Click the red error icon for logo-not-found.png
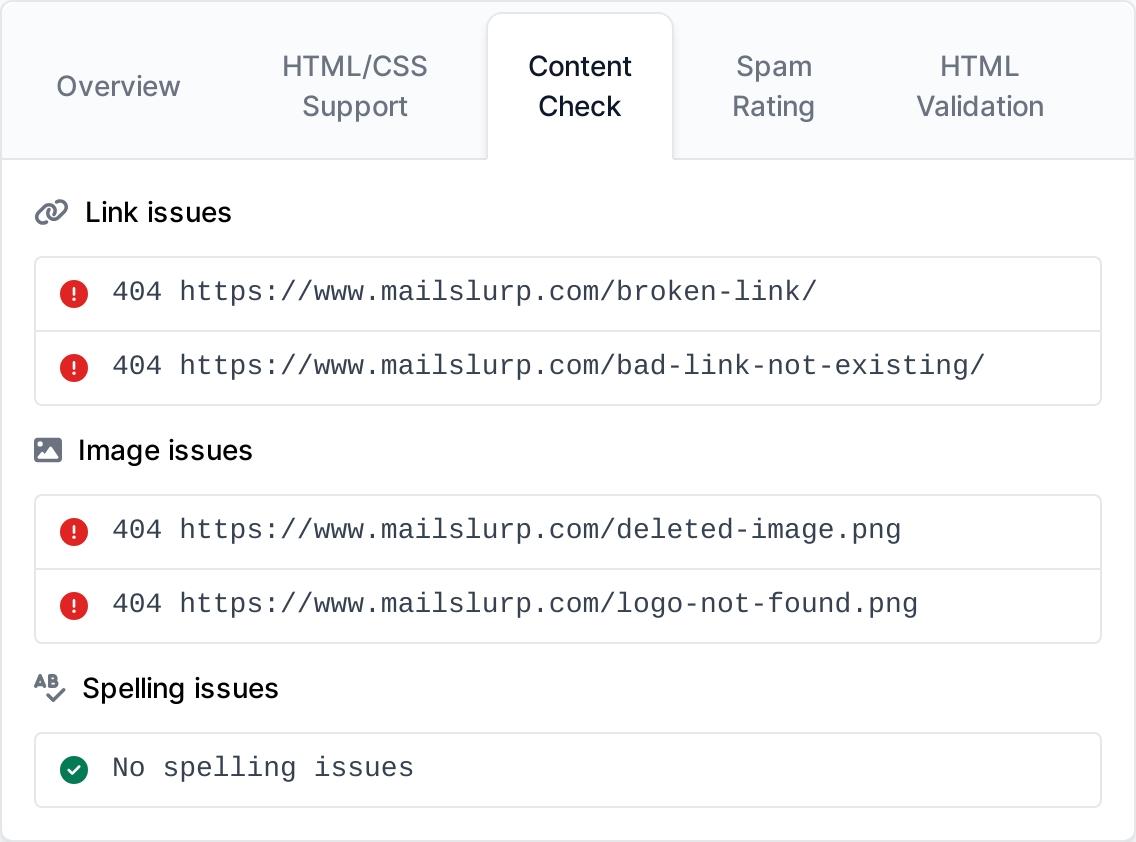 (74, 605)
